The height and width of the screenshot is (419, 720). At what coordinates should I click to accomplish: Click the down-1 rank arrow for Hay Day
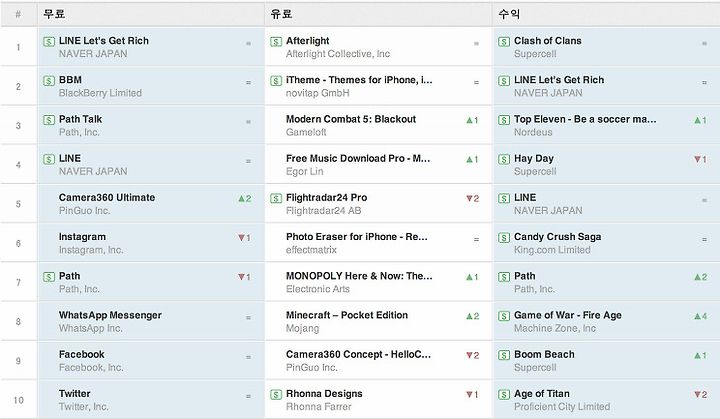click(x=700, y=159)
